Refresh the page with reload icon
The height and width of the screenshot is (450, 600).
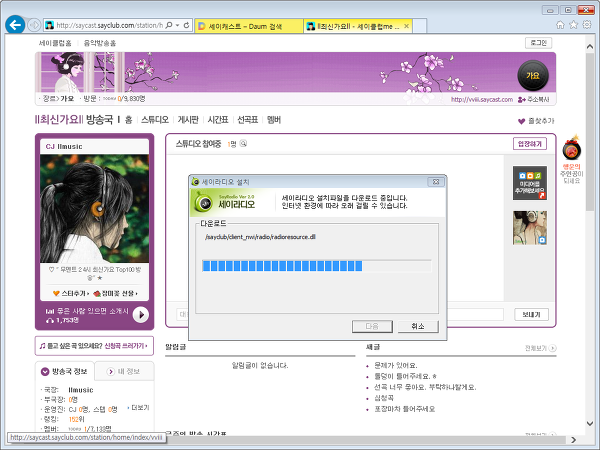186,25
